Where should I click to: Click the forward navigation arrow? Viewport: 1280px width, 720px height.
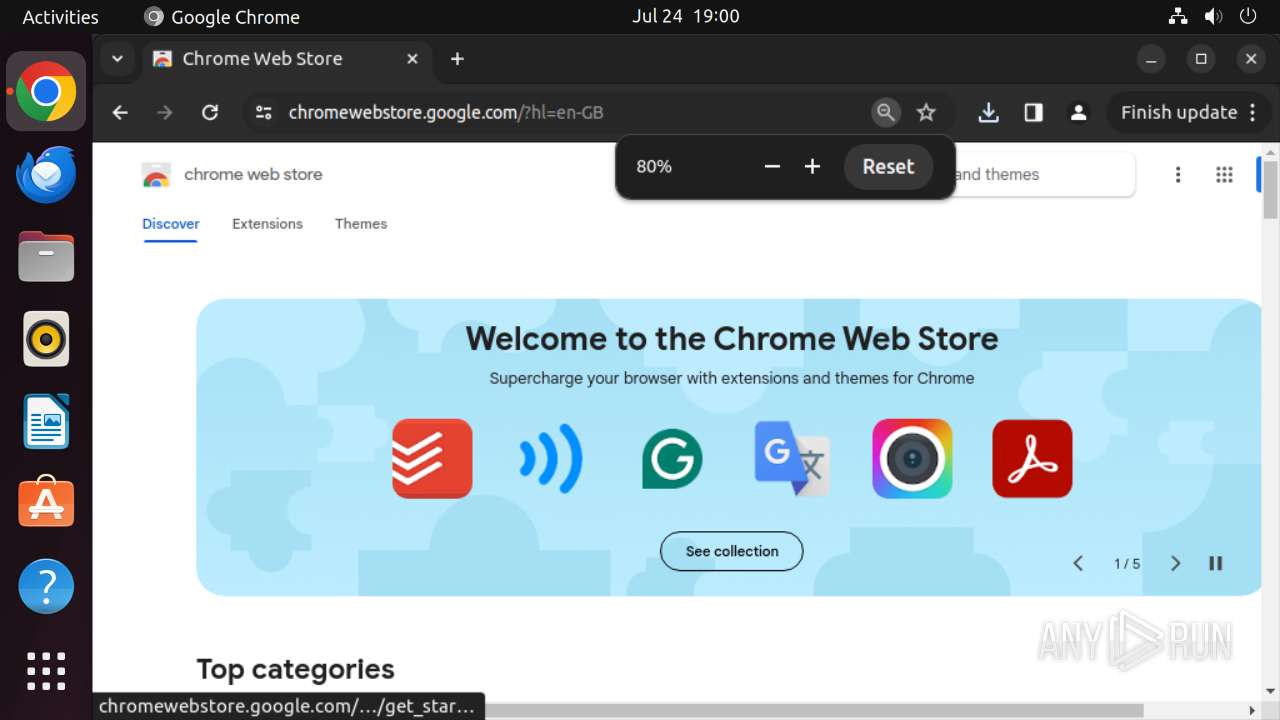coord(165,113)
